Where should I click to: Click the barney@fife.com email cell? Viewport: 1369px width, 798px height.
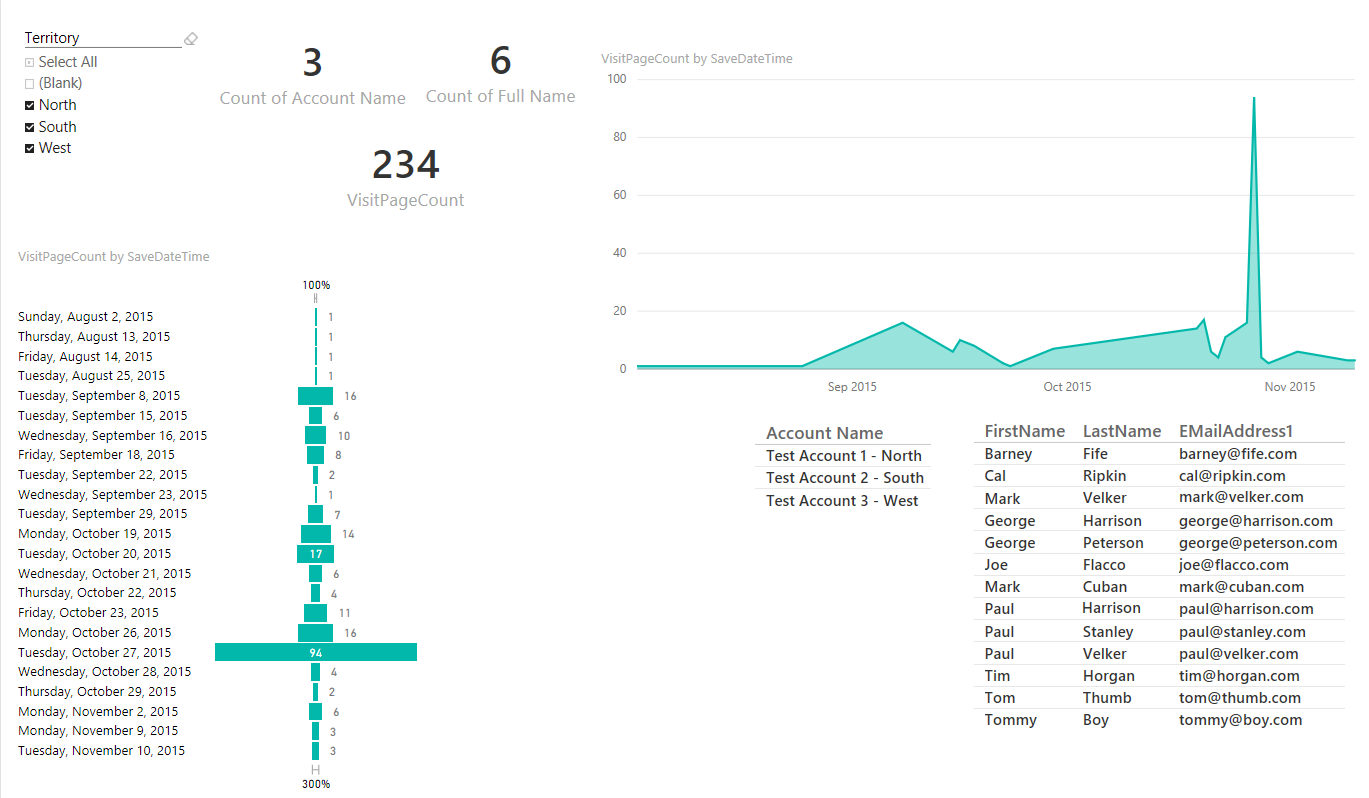(x=1237, y=454)
